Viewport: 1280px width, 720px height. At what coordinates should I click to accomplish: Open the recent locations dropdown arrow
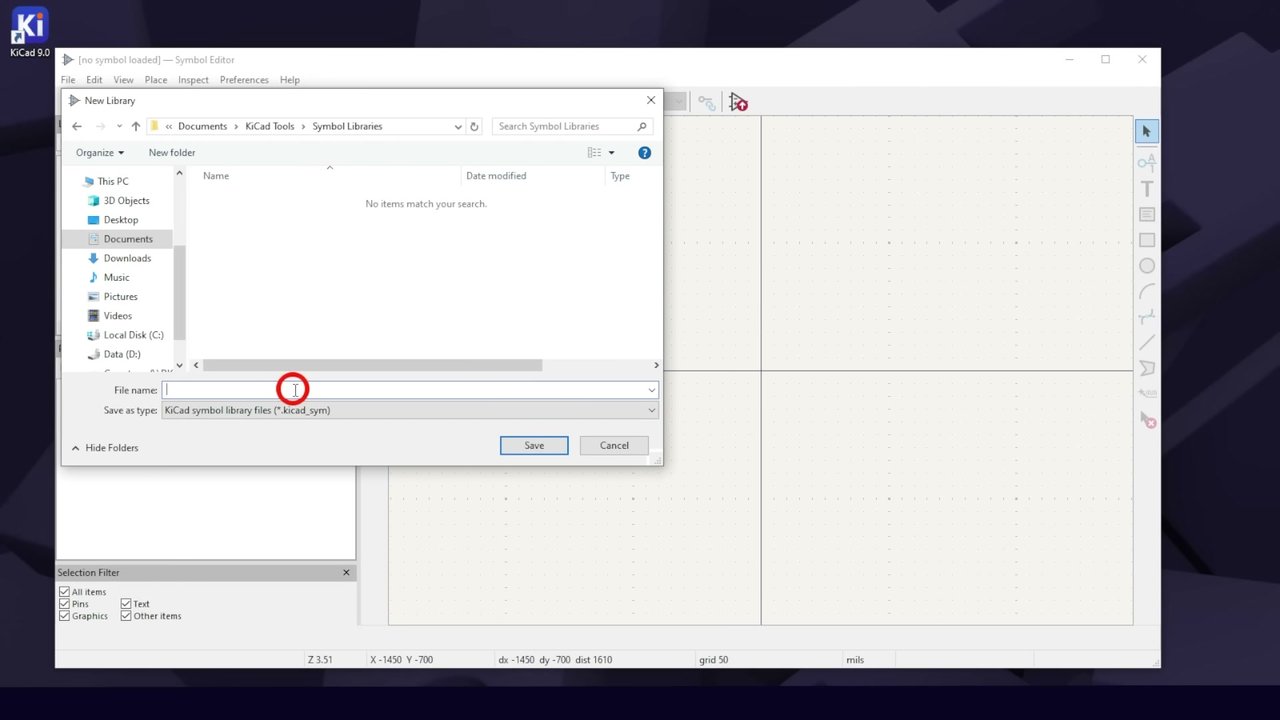[x=119, y=126]
